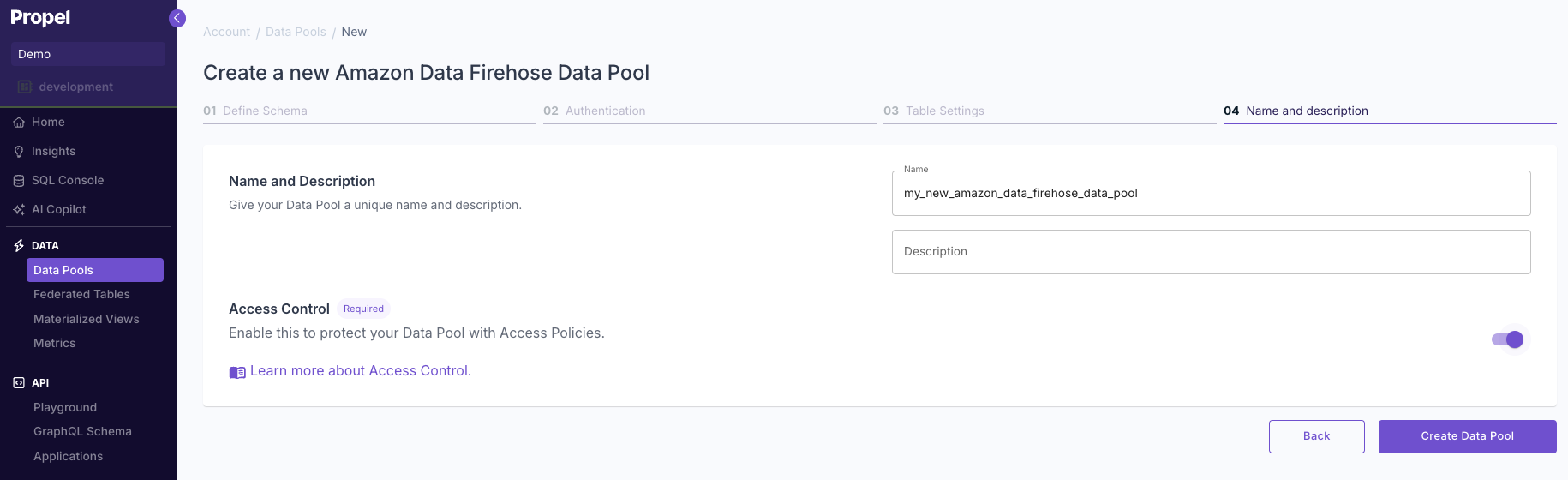Open Materialized Views
The width and height of the screenshot is (1568, 480).
(x=87, y=319)
